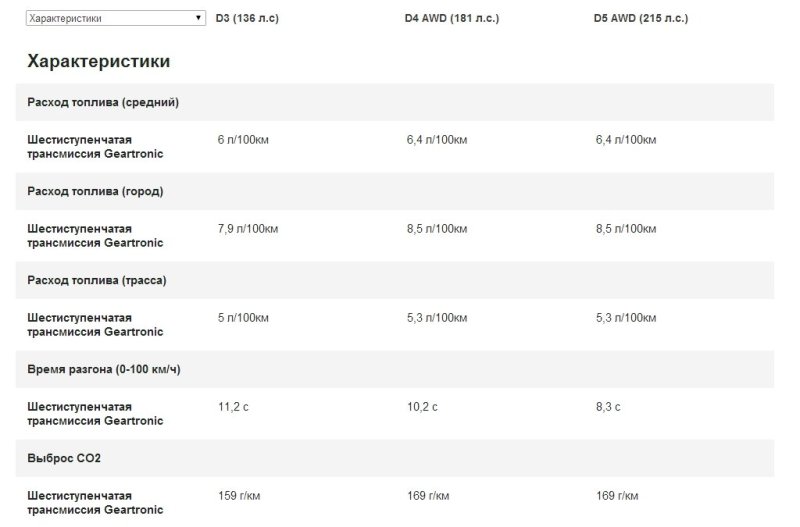Click the Расход топлива (город) section row
Image resolution: width=800 pixels, height=527 pixels.
95,191
